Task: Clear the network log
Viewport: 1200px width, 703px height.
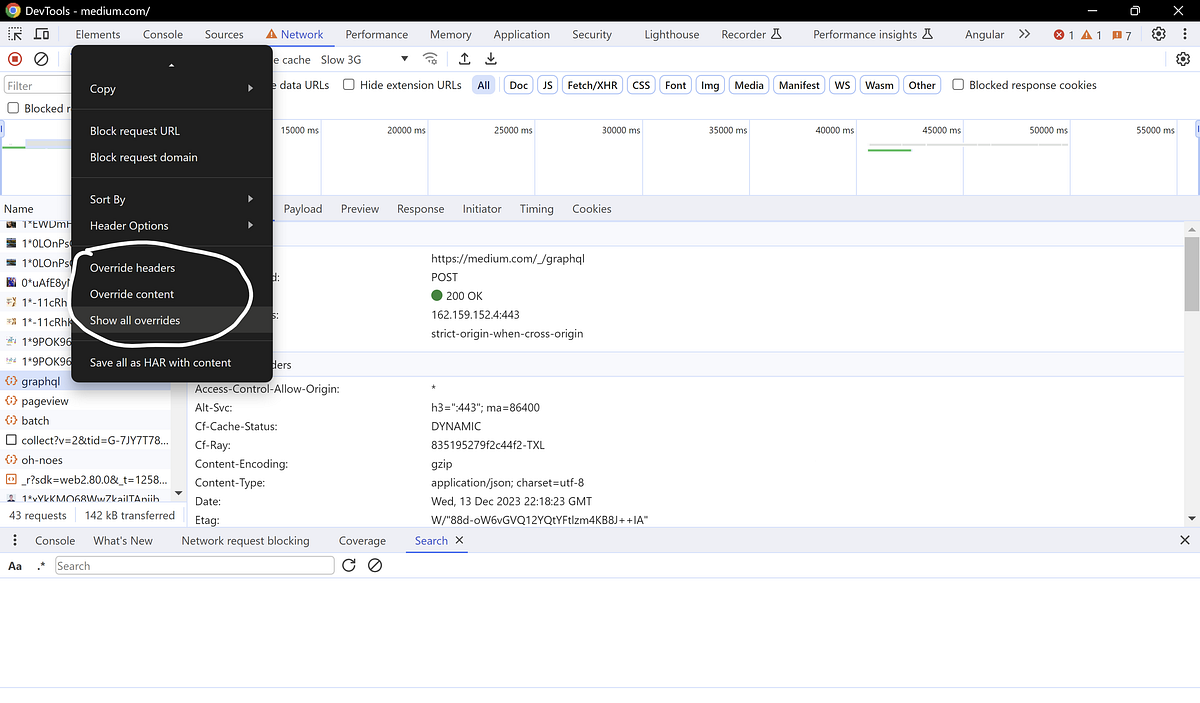Action: coord(40,60)
